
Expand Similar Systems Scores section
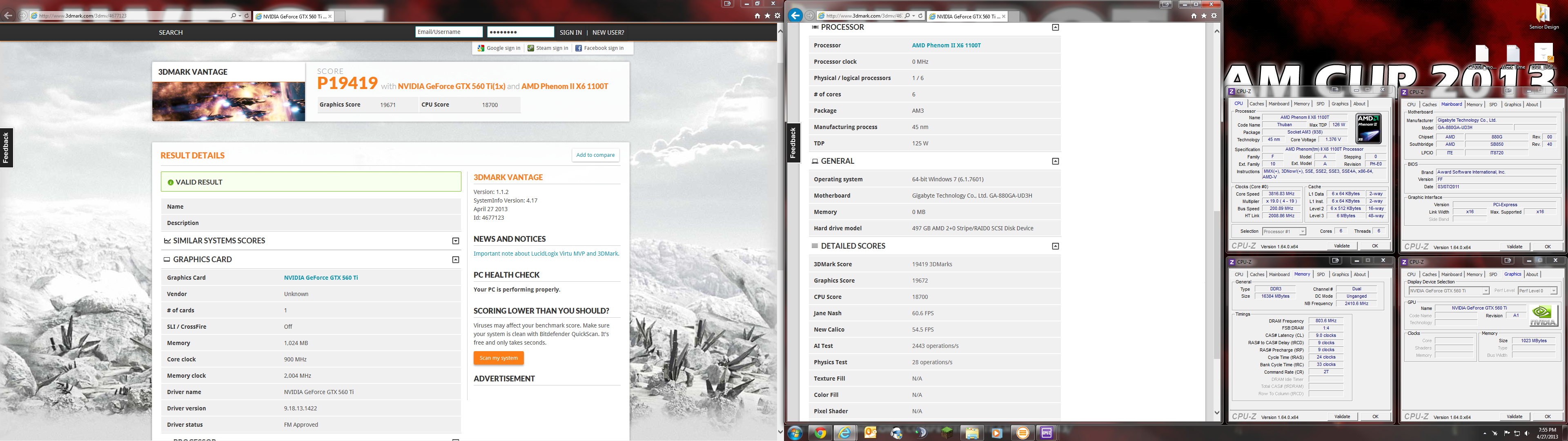click(455, 241)
